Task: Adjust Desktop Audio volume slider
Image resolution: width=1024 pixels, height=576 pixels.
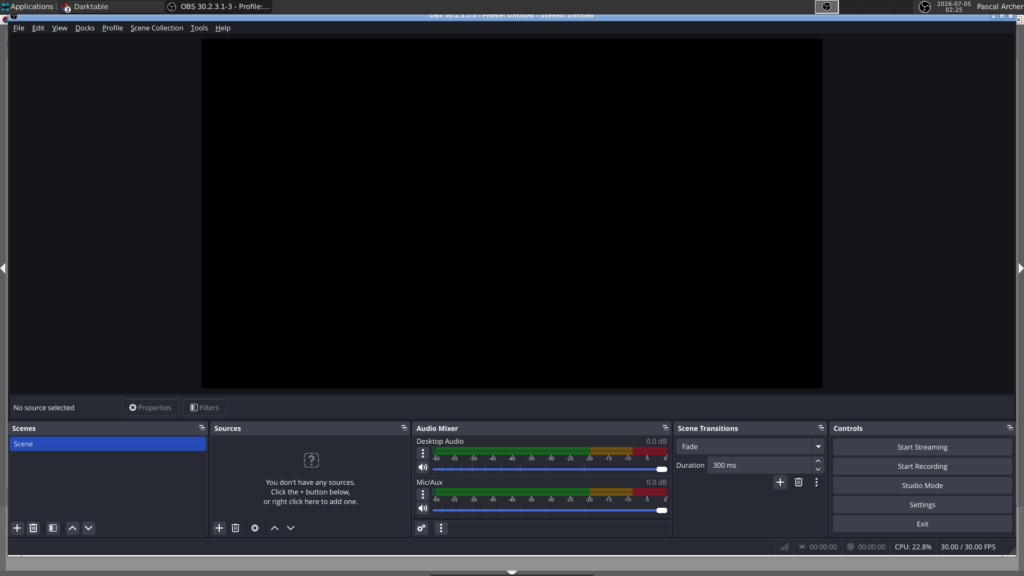Action: click(x=550, y=469)
